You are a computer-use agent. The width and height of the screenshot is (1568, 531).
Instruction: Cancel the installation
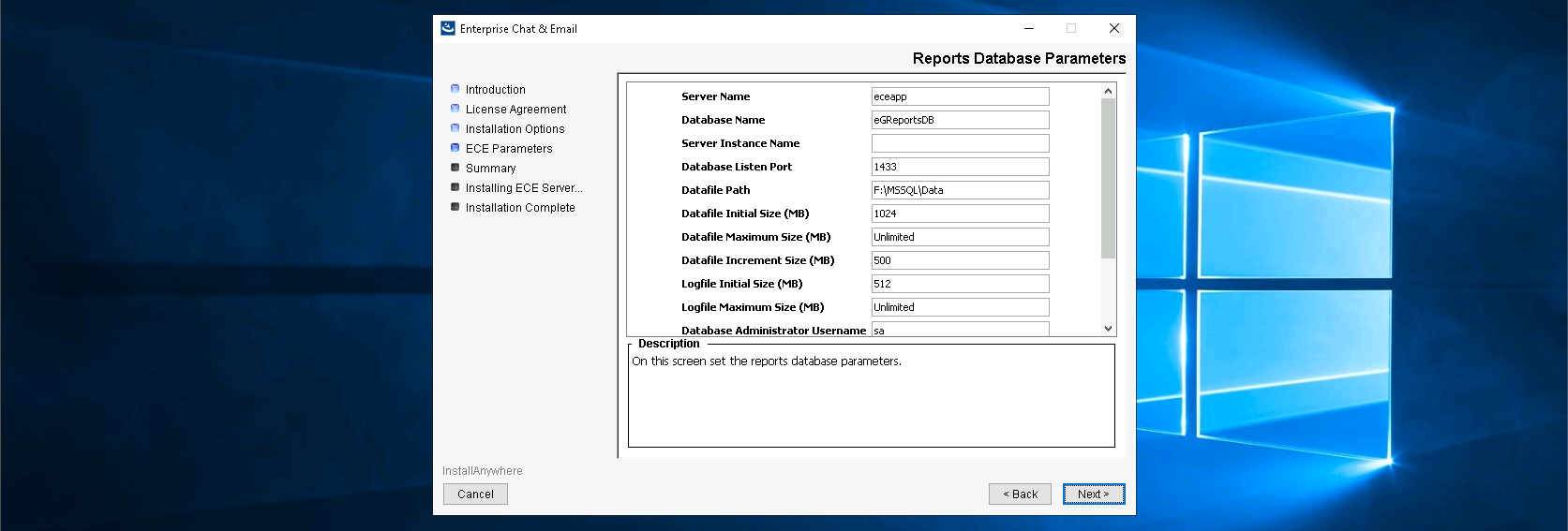coord(475,494)
